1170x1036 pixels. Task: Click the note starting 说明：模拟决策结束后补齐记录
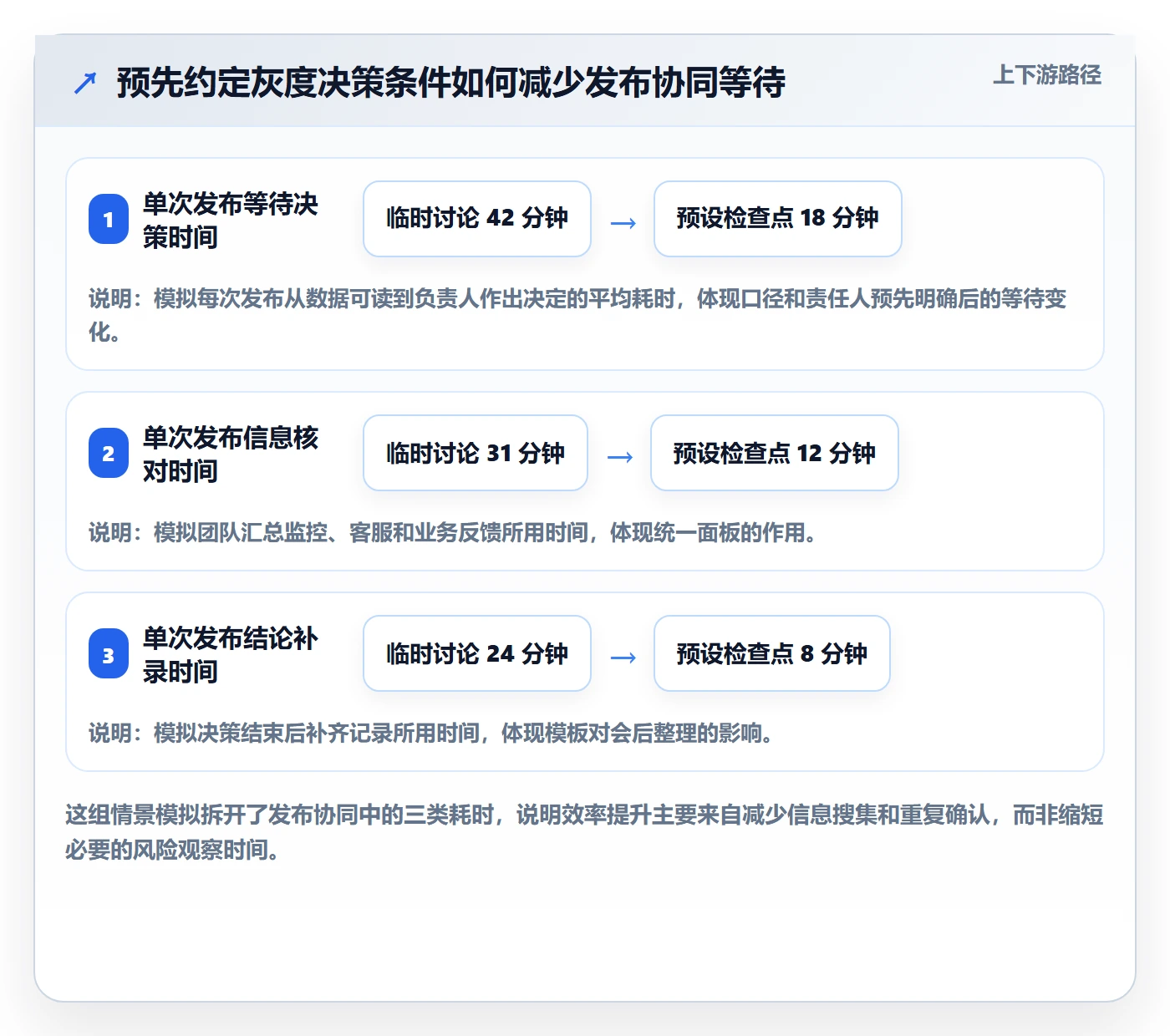tap(430, 733)
